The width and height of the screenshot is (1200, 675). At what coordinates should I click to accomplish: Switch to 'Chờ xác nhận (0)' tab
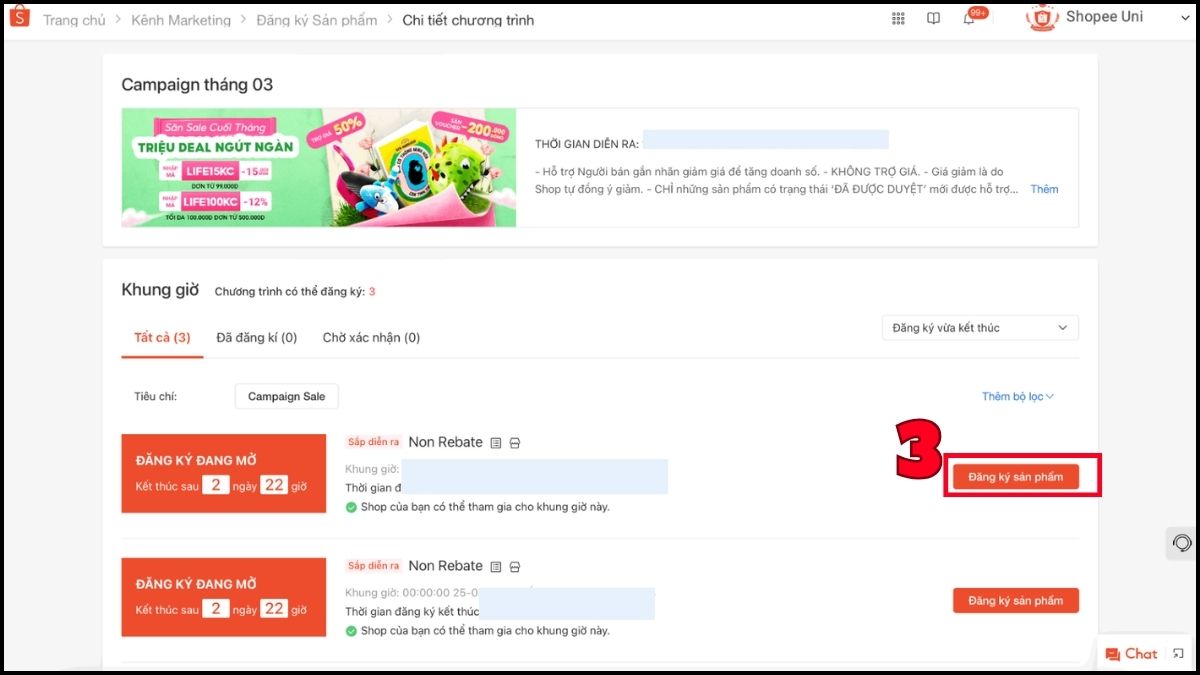click(x=371, y=338)
